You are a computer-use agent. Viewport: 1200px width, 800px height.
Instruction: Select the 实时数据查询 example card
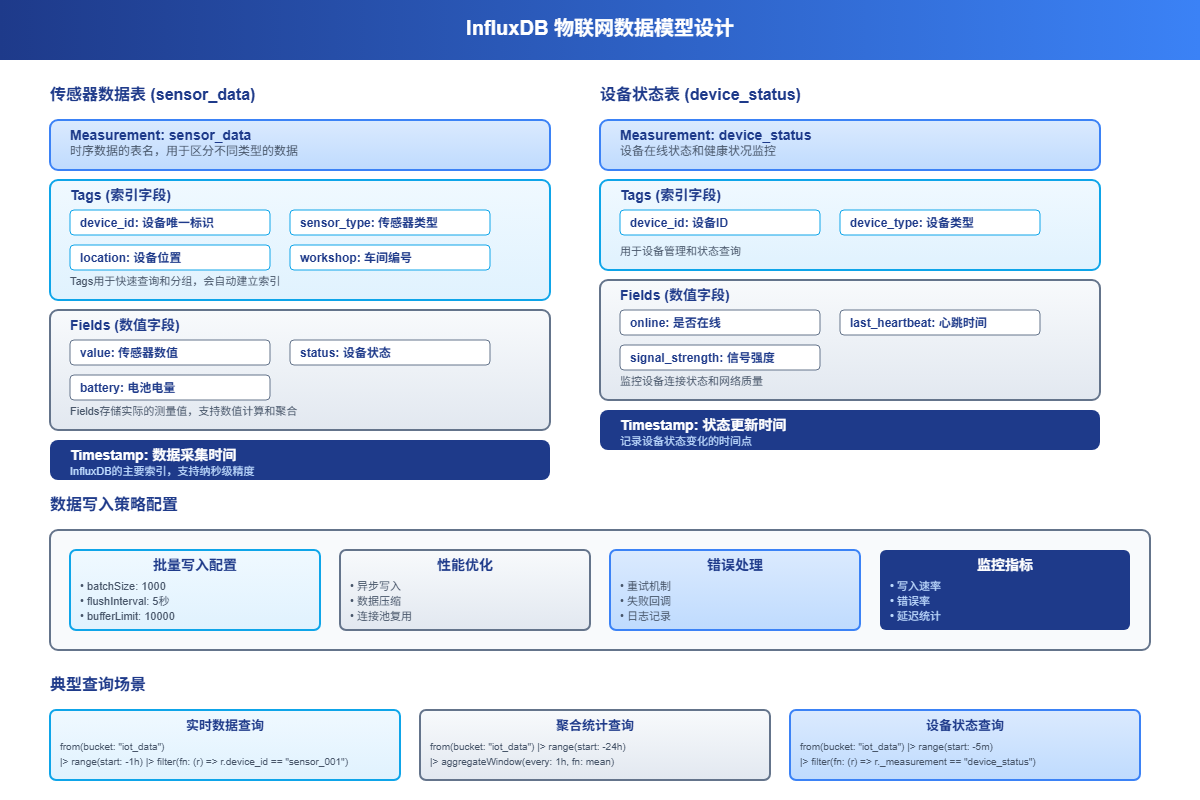tap(224, 744)
